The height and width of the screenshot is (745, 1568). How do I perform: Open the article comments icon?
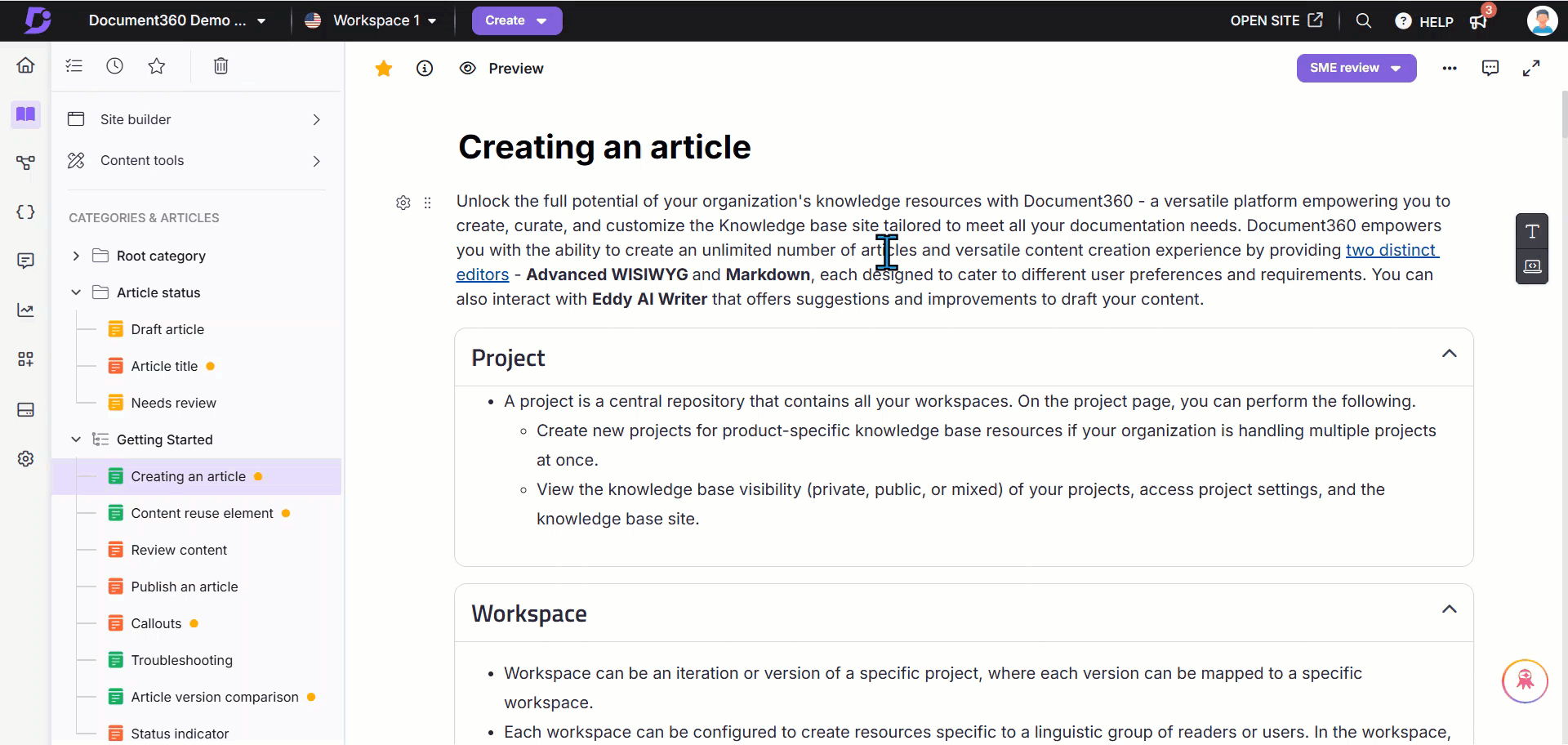pyautogui.click(x=1490, y=69)
